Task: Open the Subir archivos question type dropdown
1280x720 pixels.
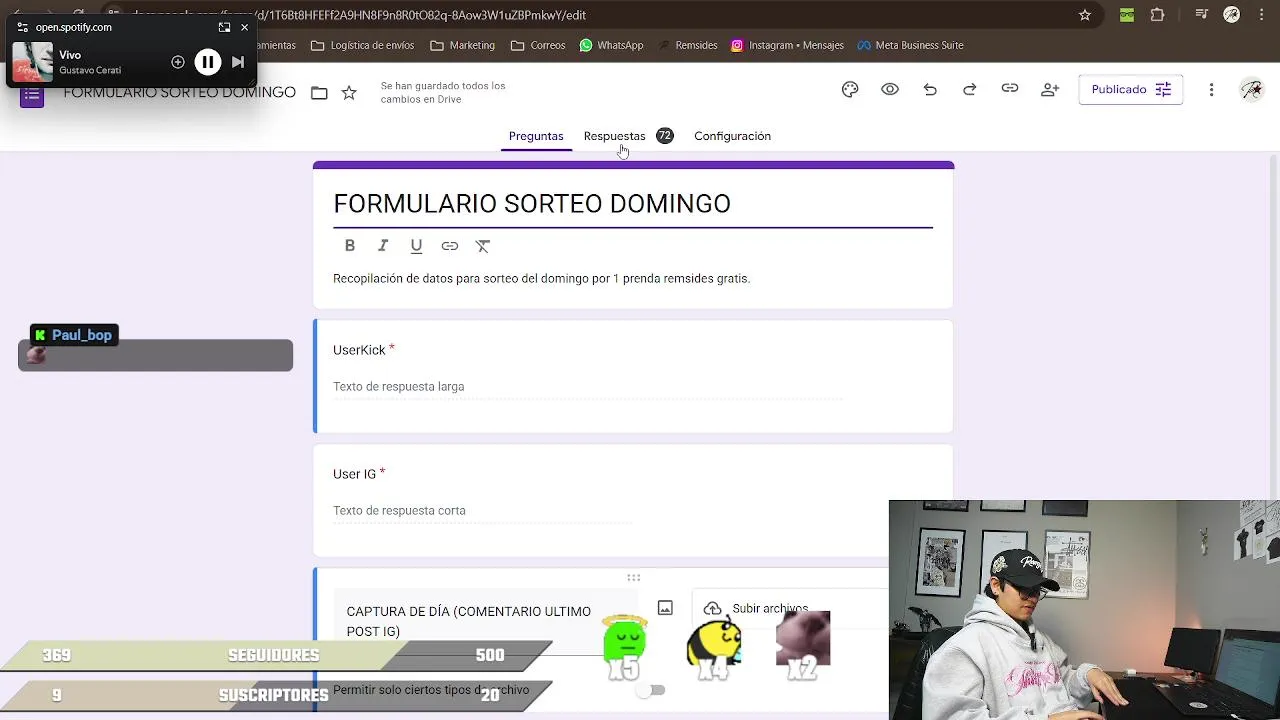Action: tap(790, 609)
